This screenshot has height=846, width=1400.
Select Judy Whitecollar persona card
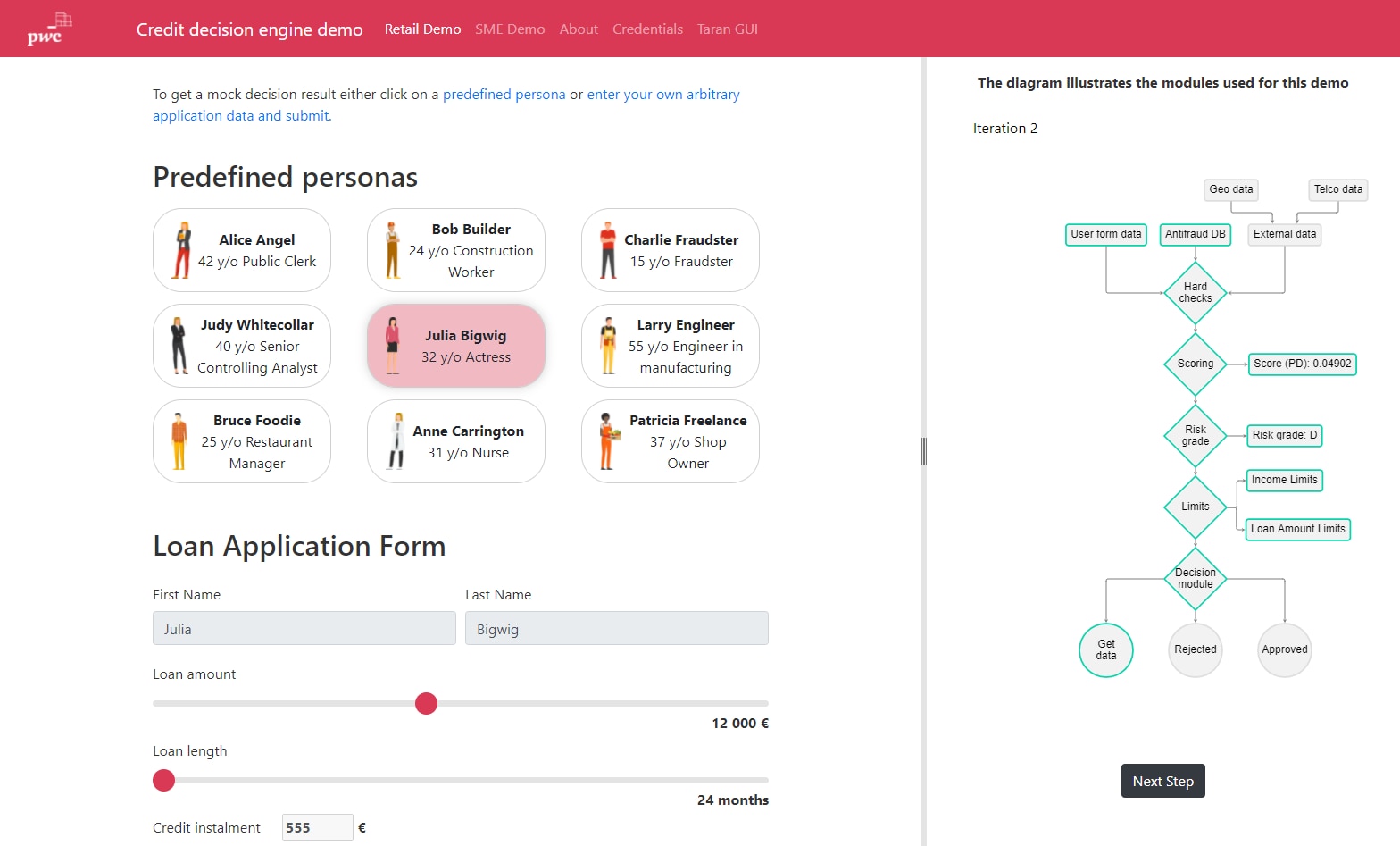point(242,346)
